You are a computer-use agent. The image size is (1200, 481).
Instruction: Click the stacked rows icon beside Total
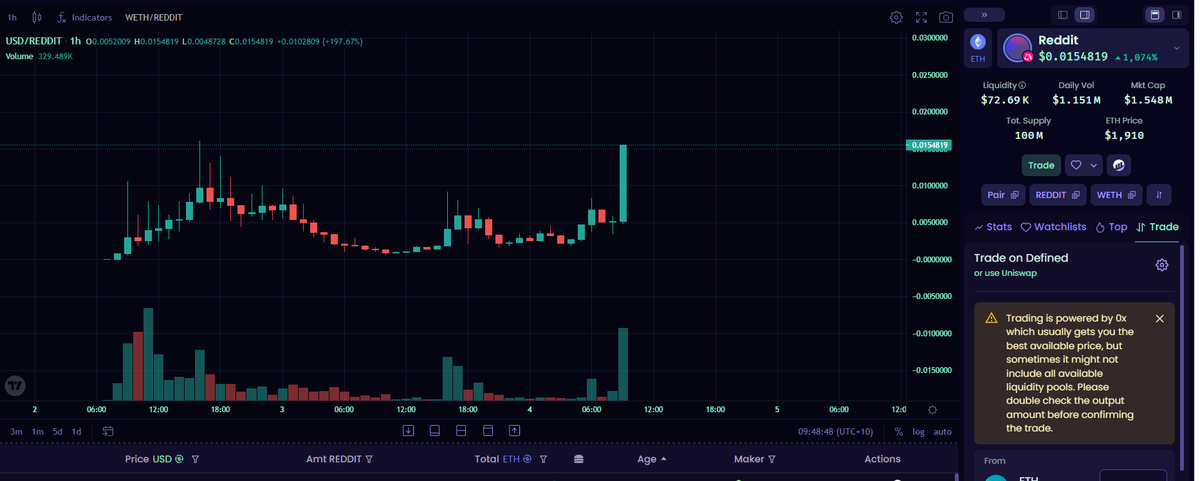point(578,459)
